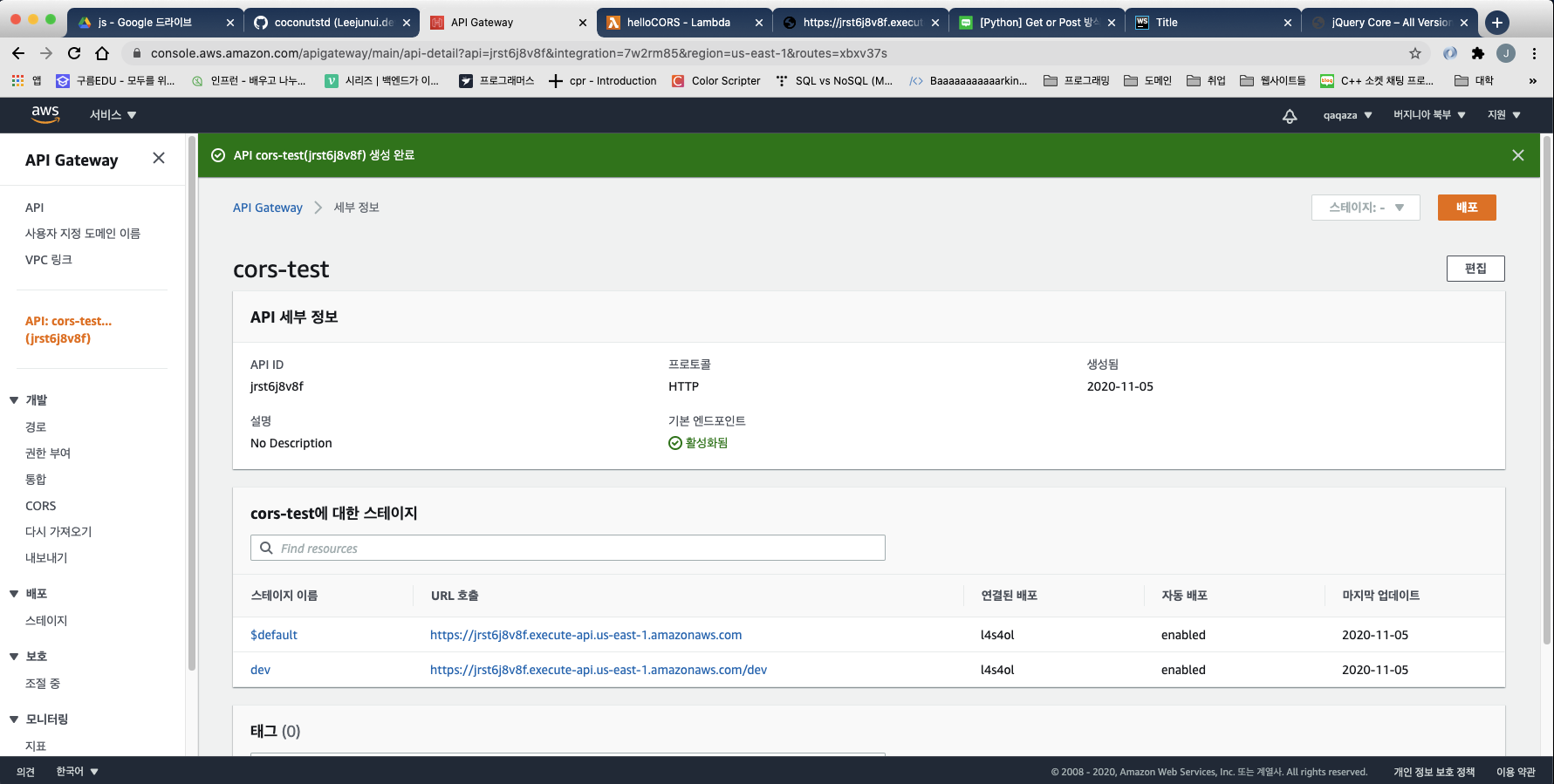The image size is (1554, 784).
Task: Click search magnifier in Find resources field
Action: 267,548
